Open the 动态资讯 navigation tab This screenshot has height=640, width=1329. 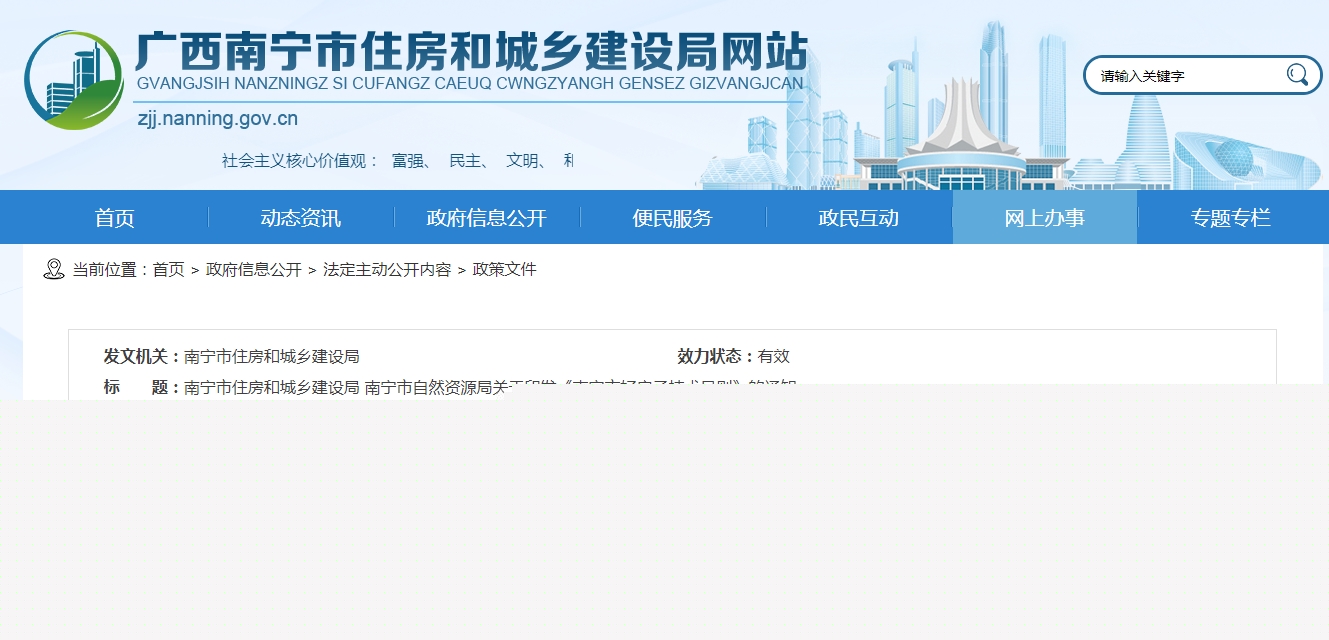[x=301, y=218]
